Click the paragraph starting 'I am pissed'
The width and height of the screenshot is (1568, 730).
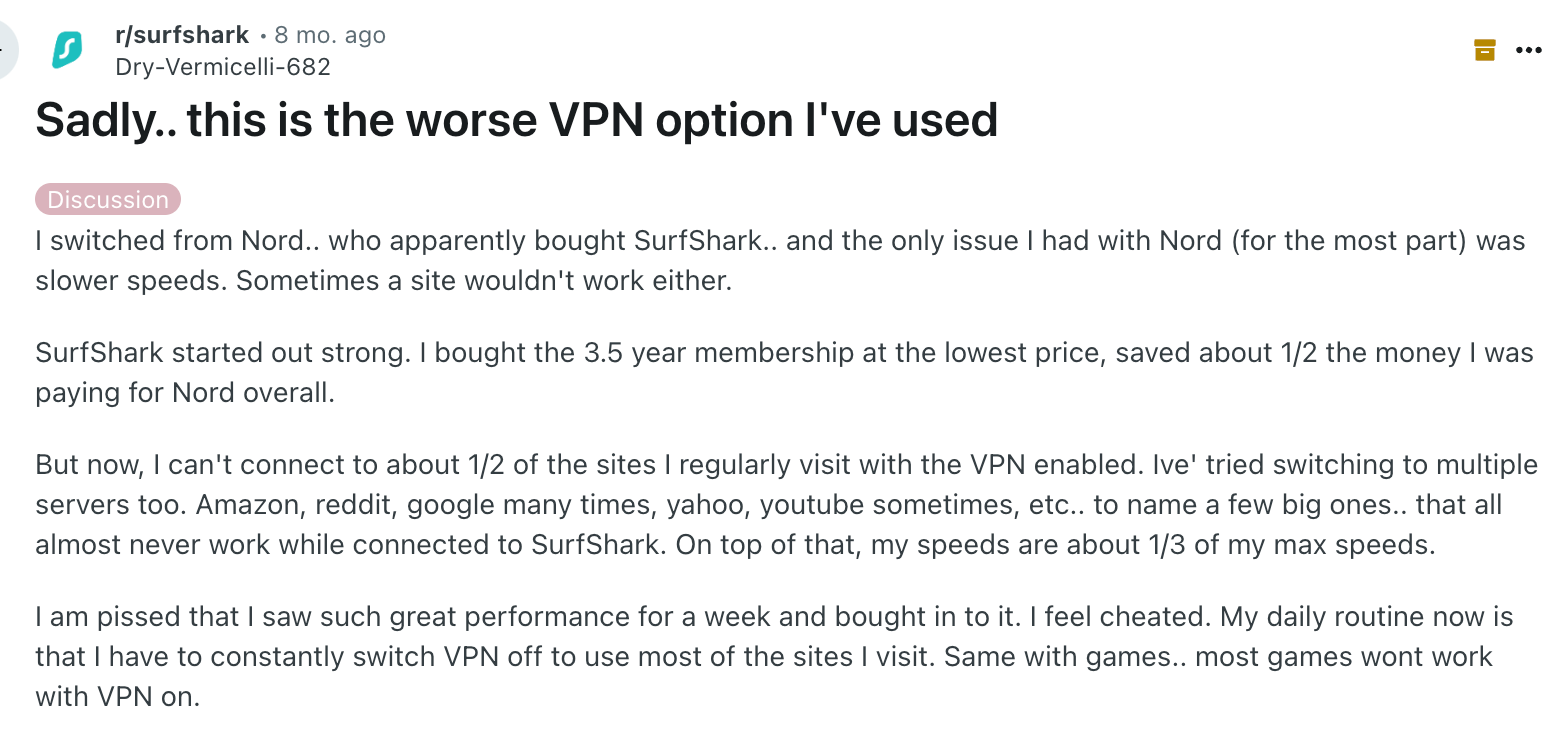[x=774, y=656]
